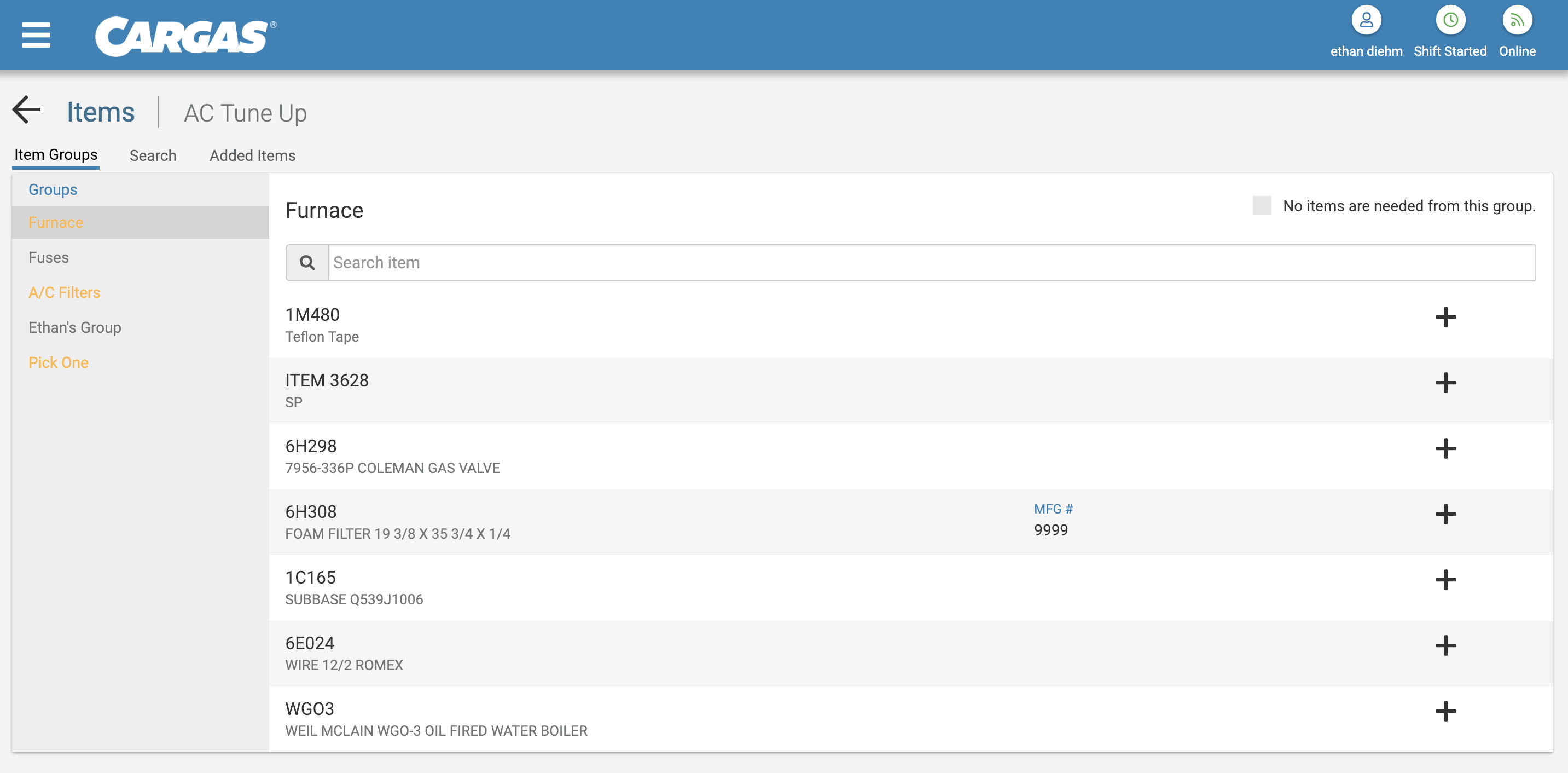Viewport: 1568px width, 773px height.
Task: Open the Added Items tab
Action: tap(252, 156)
